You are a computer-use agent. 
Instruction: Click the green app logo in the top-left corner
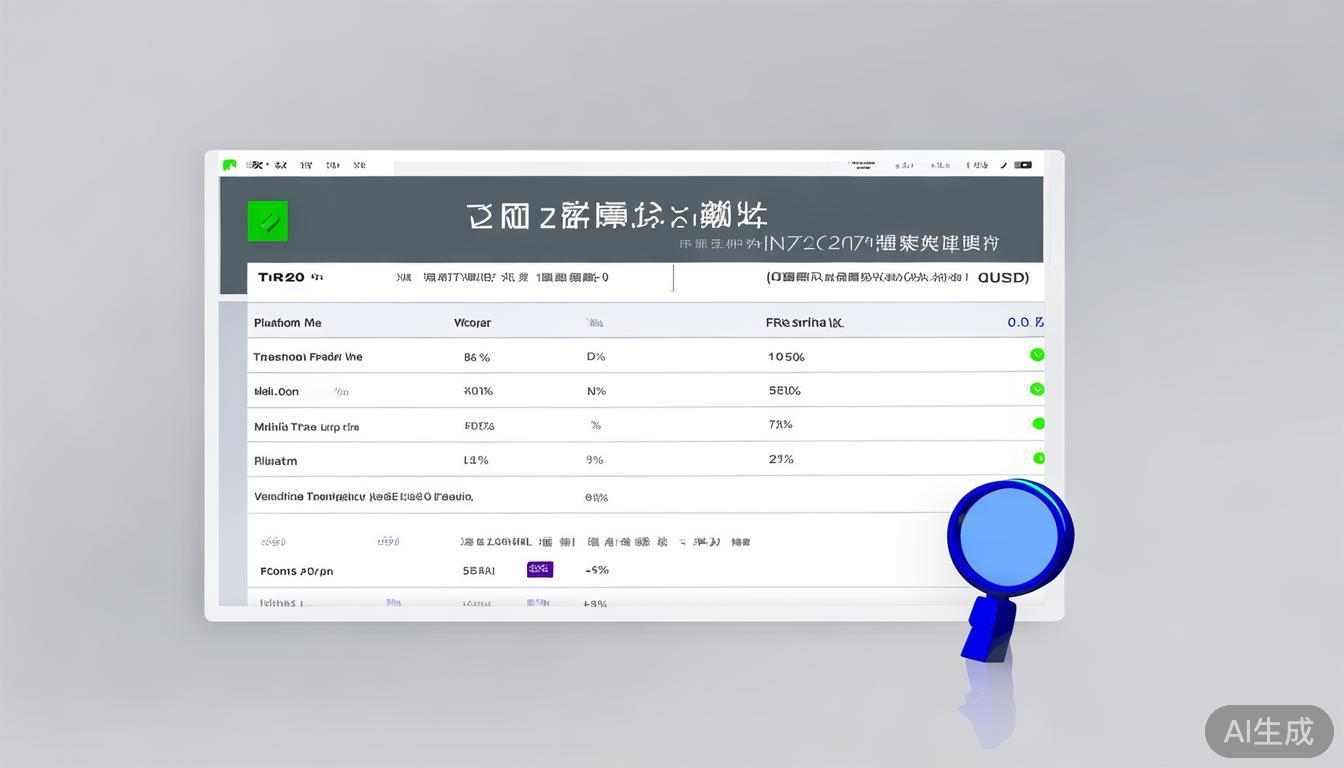(x=230, y=165)
